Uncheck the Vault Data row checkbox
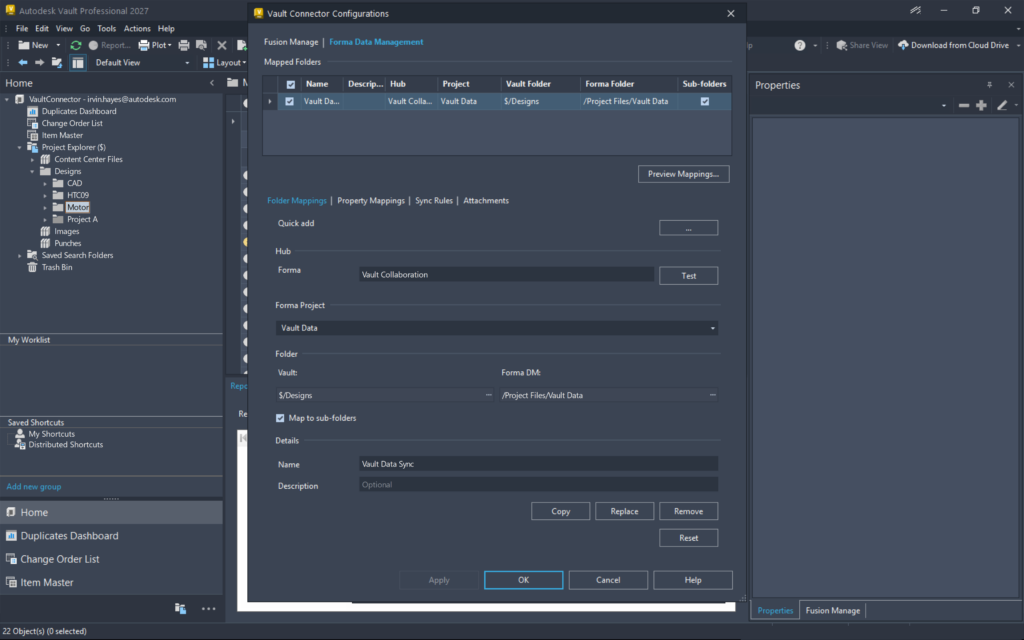Viewport: 1024px width, 640px height. coord(289,101)
